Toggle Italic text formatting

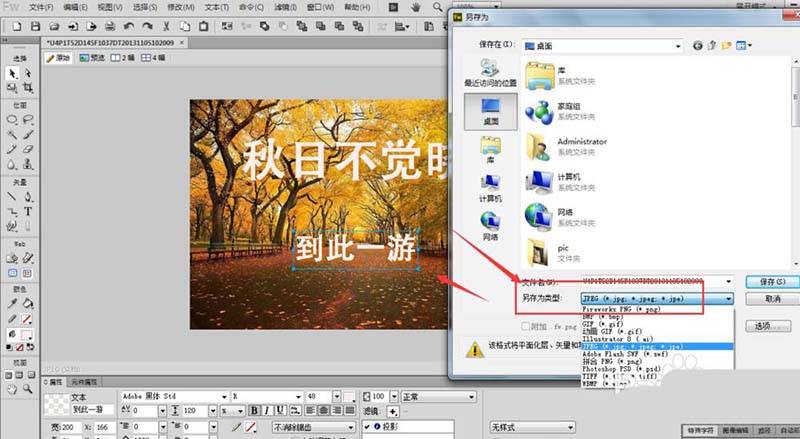tap(268, 410)
